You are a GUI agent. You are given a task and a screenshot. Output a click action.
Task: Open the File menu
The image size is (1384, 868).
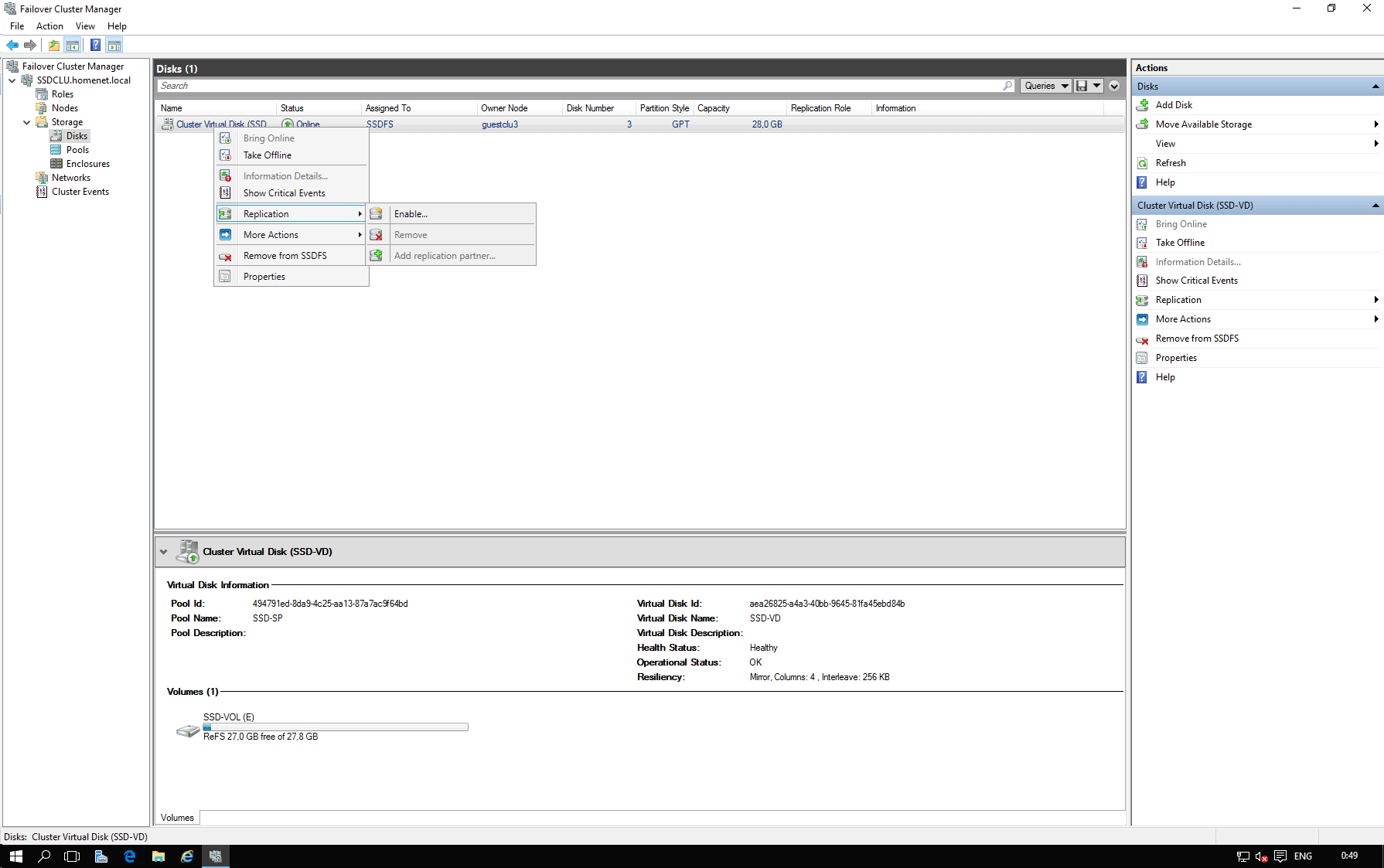17,26
